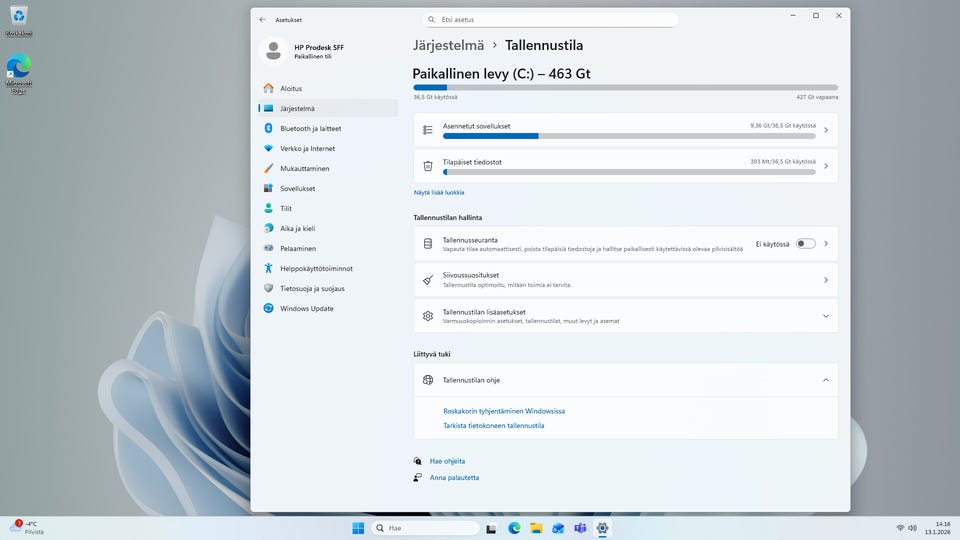Viewport: 960px width, 540px height.
Task: Go to Sovellukset in the sidebar
Action: pyautogui.click(x=297, y=188)
